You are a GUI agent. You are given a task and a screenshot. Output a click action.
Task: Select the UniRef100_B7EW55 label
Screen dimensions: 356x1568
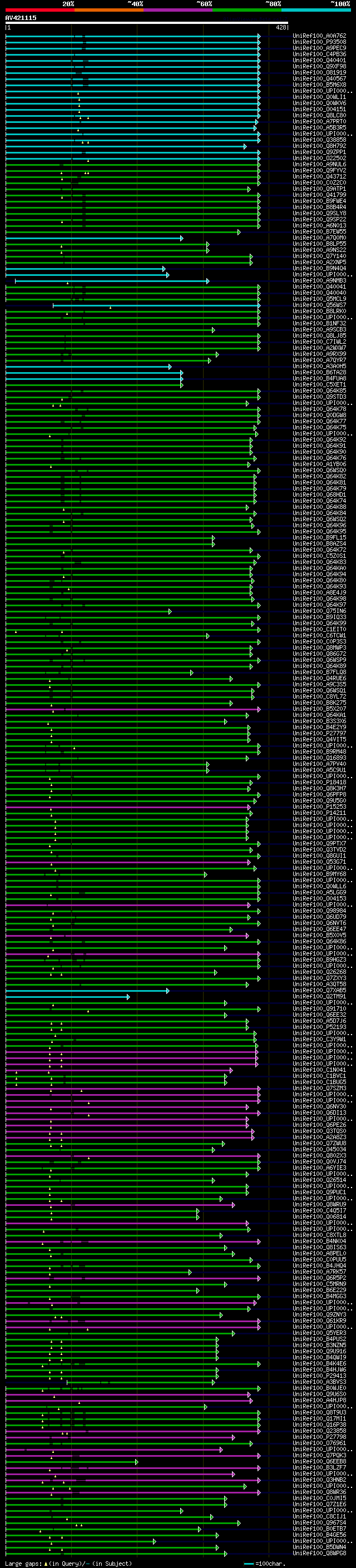click(x=319, y=231)
